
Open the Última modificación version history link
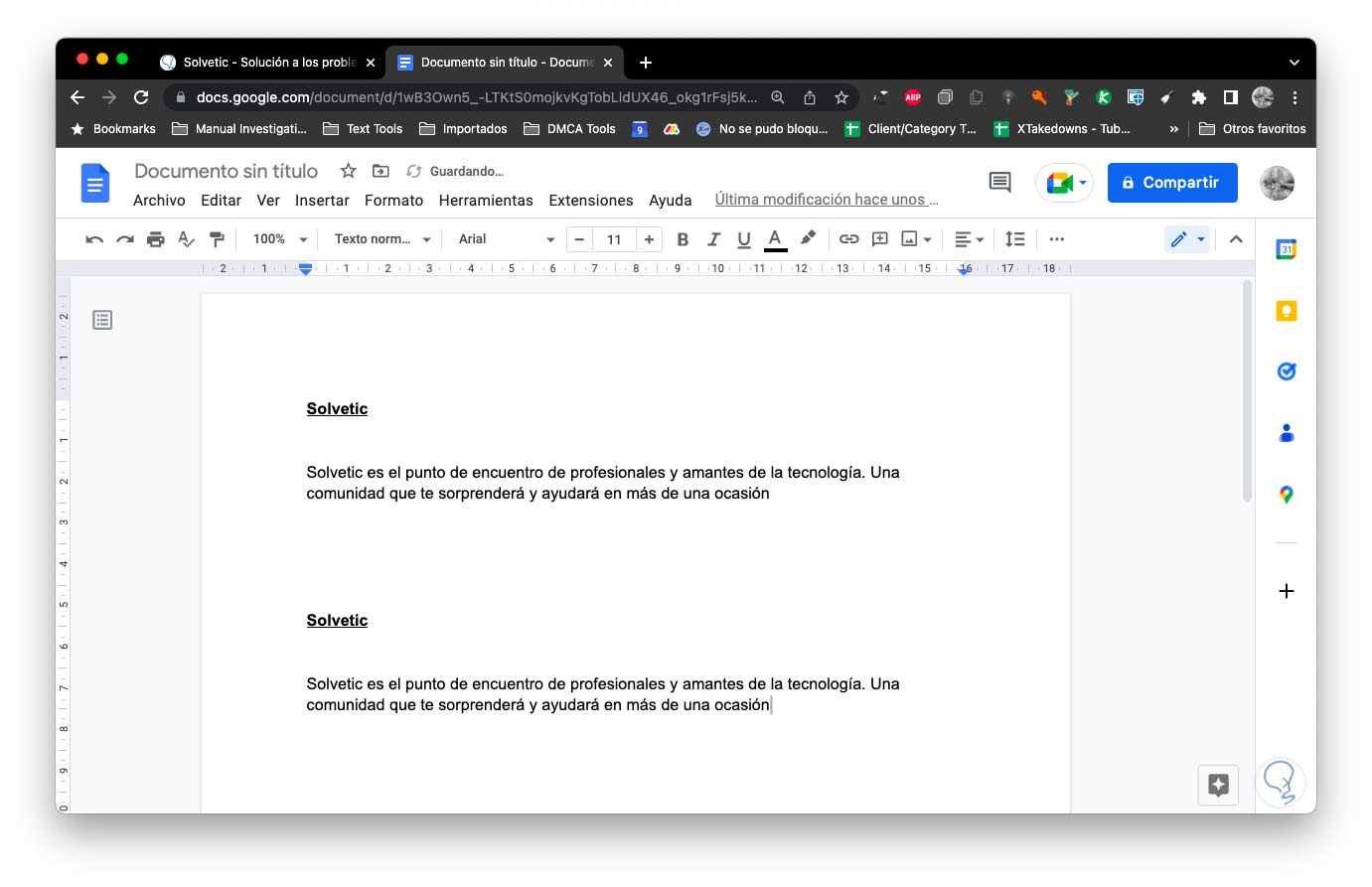coord(827,200)
